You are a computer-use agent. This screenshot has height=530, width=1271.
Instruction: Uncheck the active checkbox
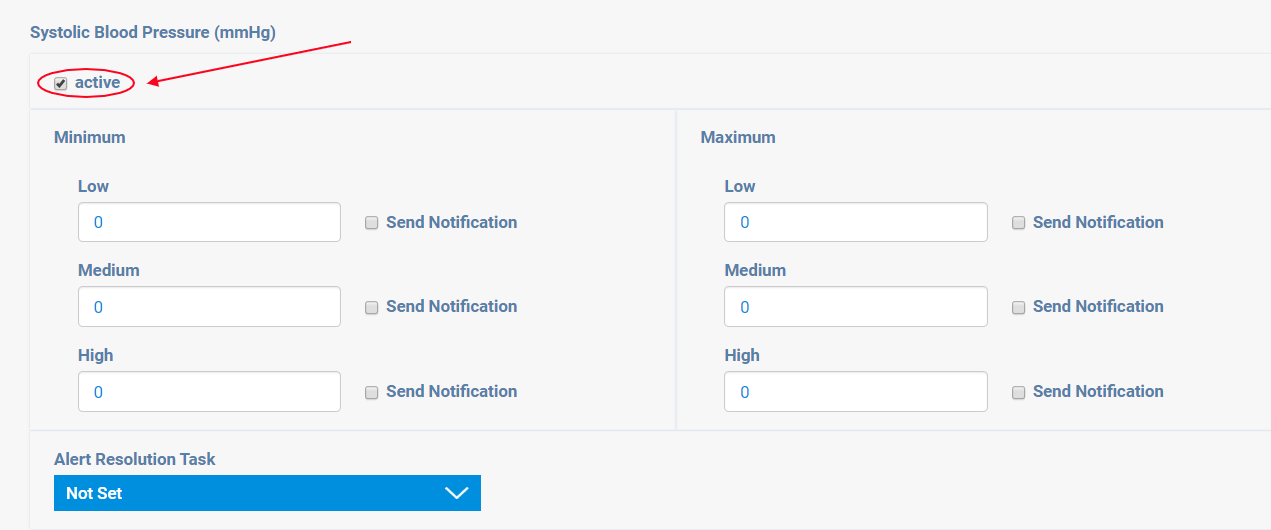61,83
